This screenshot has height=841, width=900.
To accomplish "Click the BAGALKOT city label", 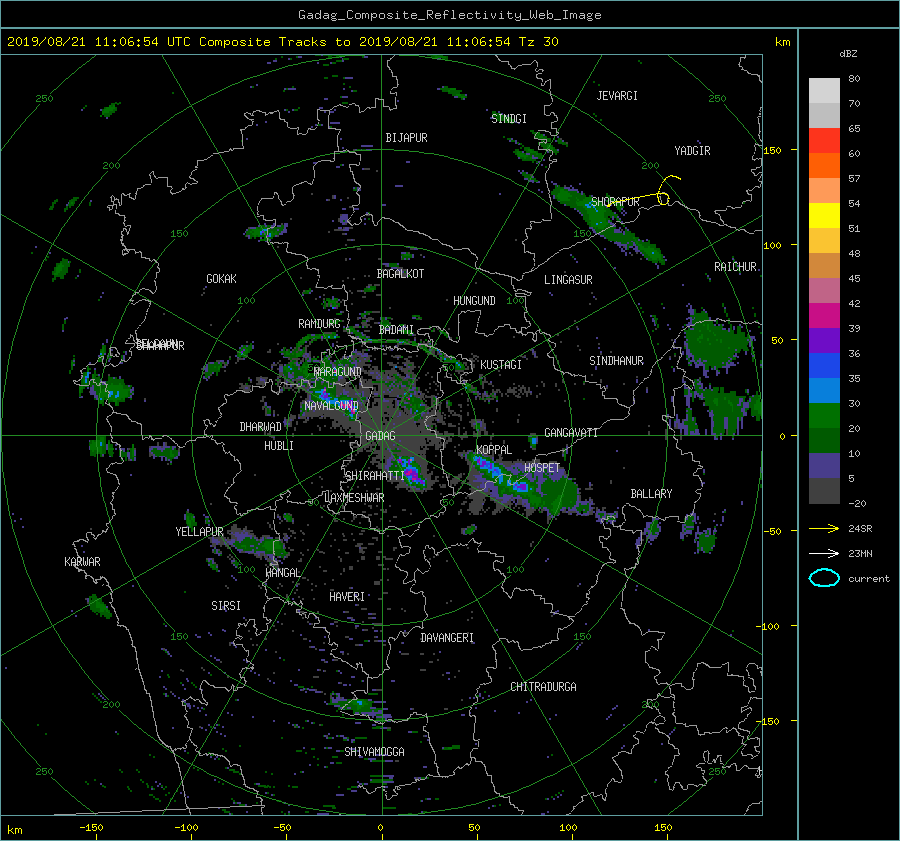I will (400, 274).
